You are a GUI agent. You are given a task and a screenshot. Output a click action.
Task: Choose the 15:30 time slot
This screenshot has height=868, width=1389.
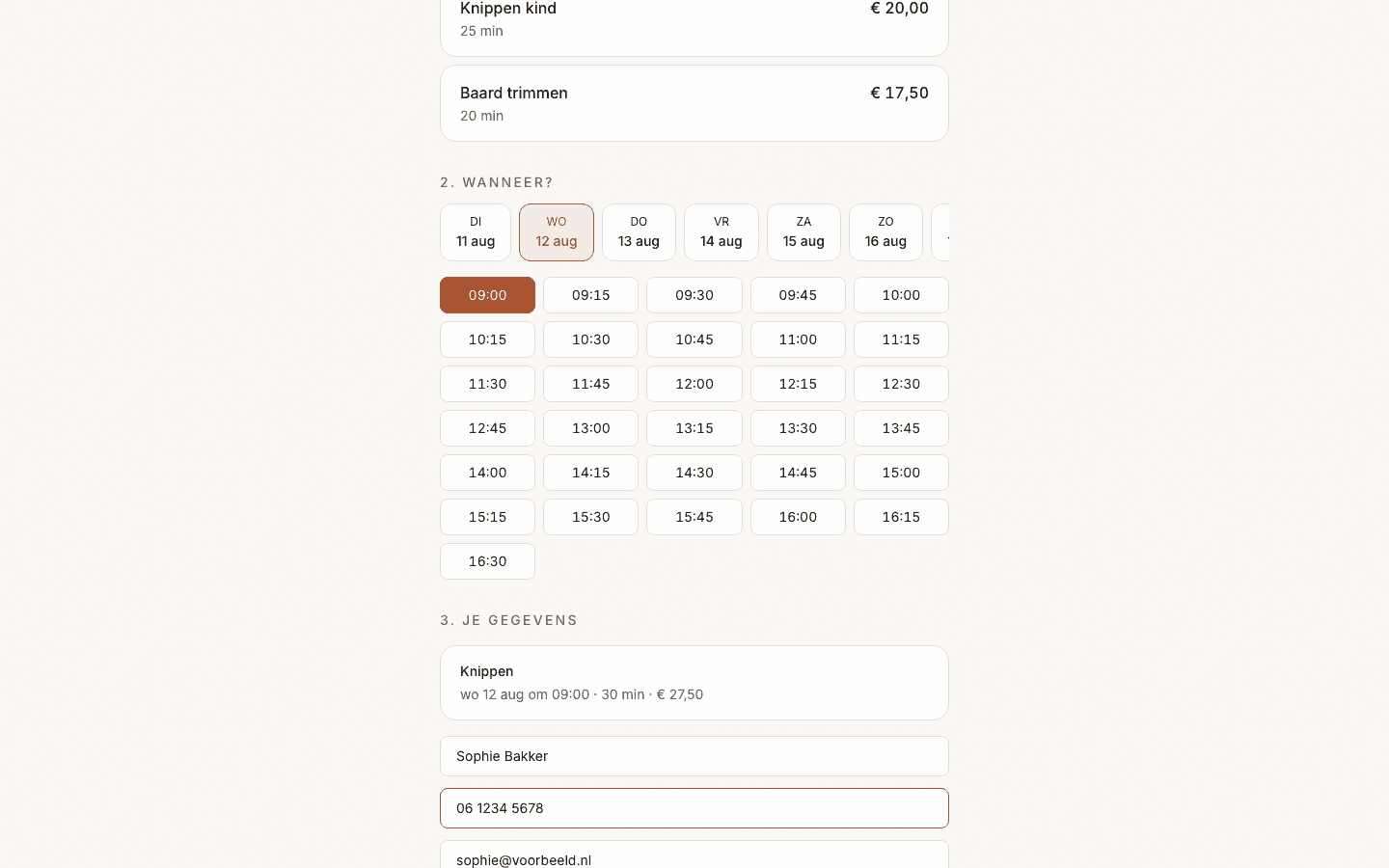click(590, 517)
